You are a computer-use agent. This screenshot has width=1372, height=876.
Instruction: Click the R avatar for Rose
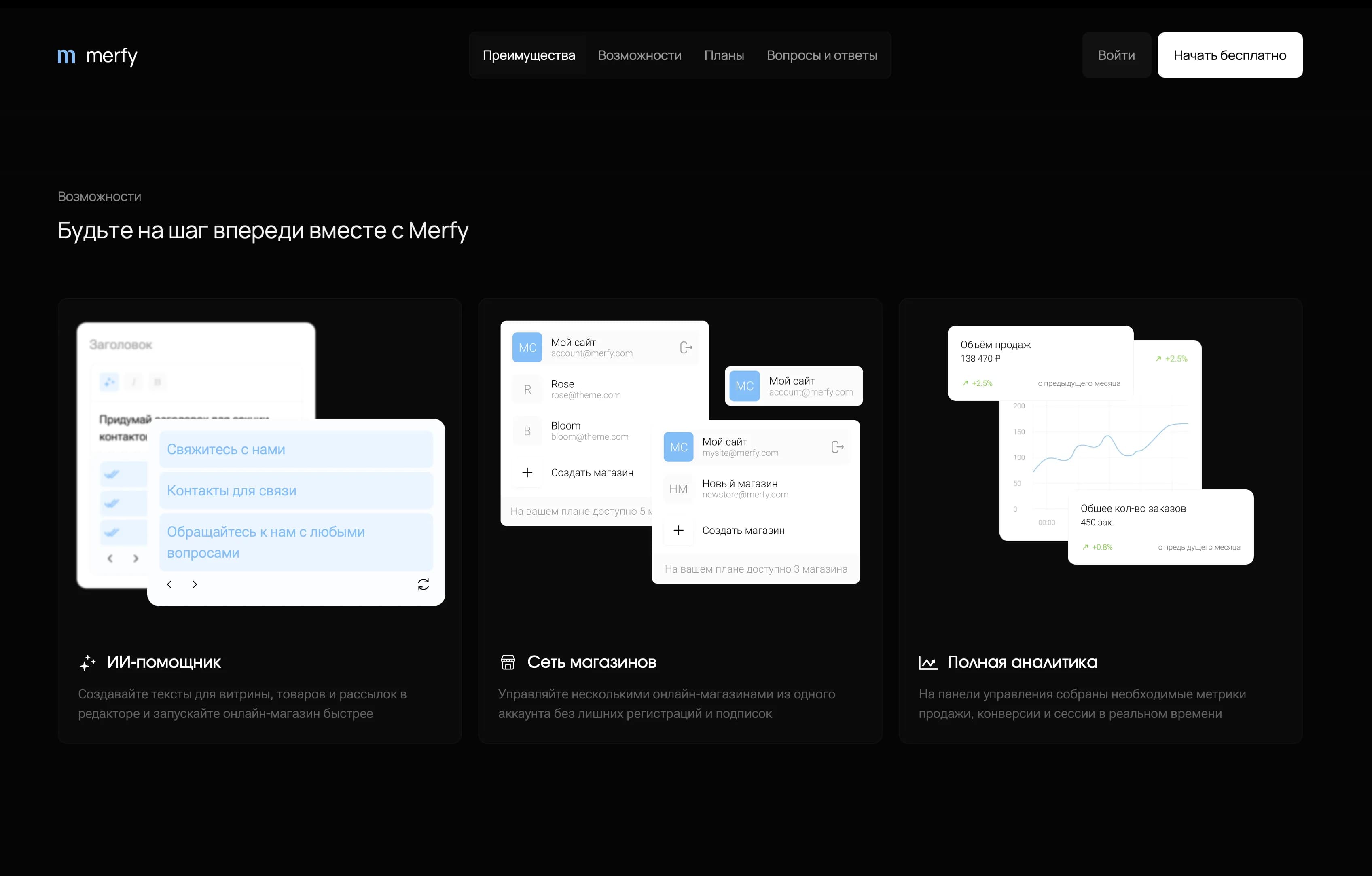pos(527,389)
